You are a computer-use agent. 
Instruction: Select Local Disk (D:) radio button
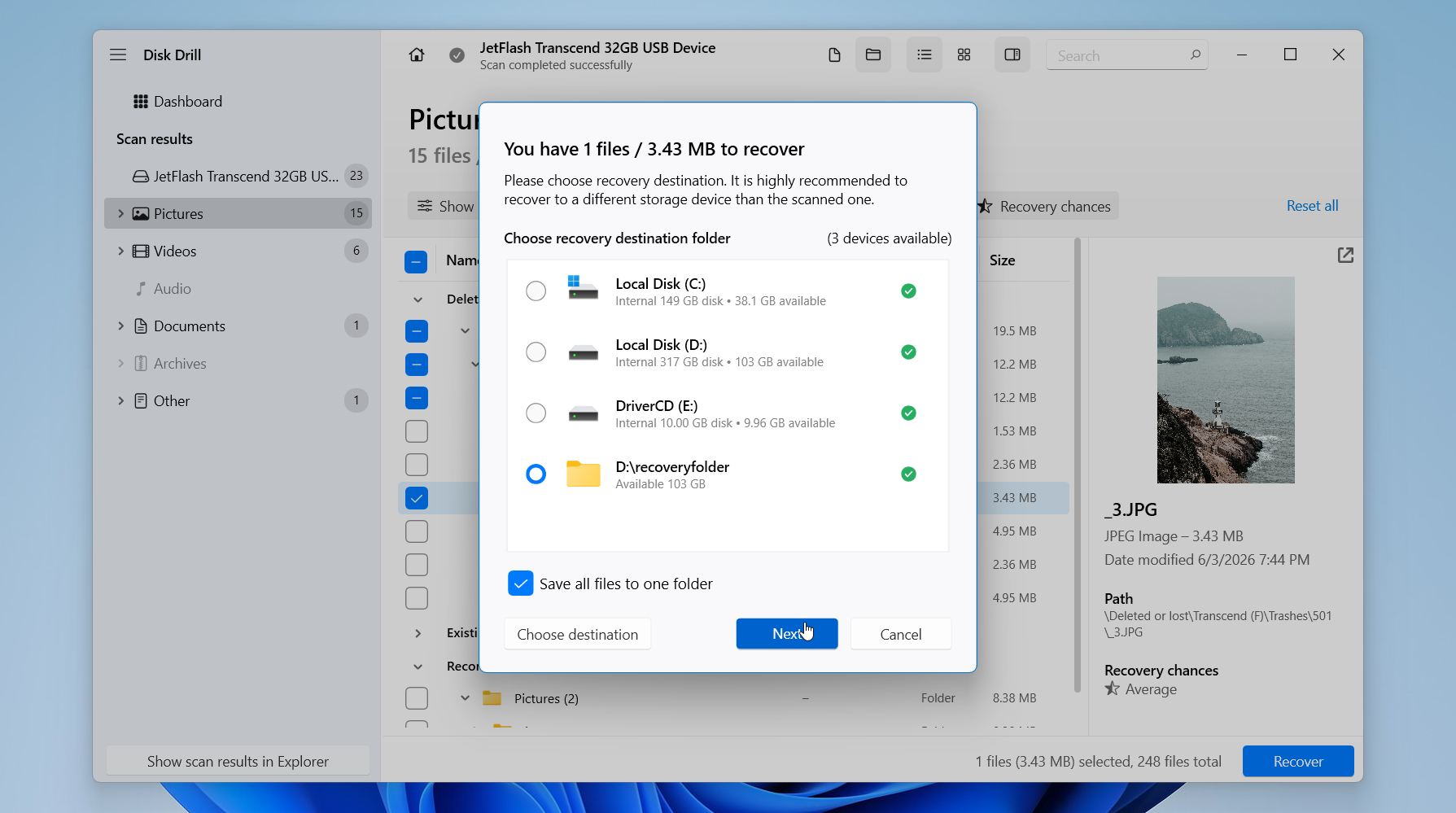point(536,352)
